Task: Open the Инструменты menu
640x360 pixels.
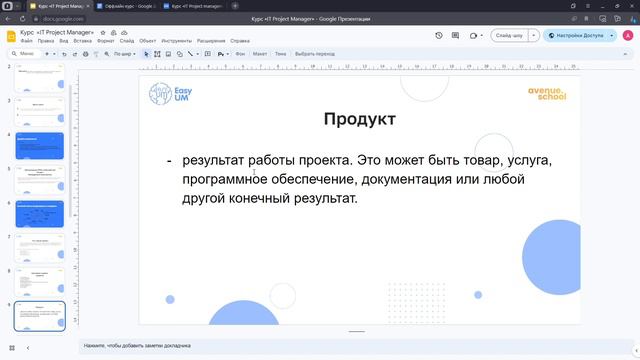Action: pos(176,41)
